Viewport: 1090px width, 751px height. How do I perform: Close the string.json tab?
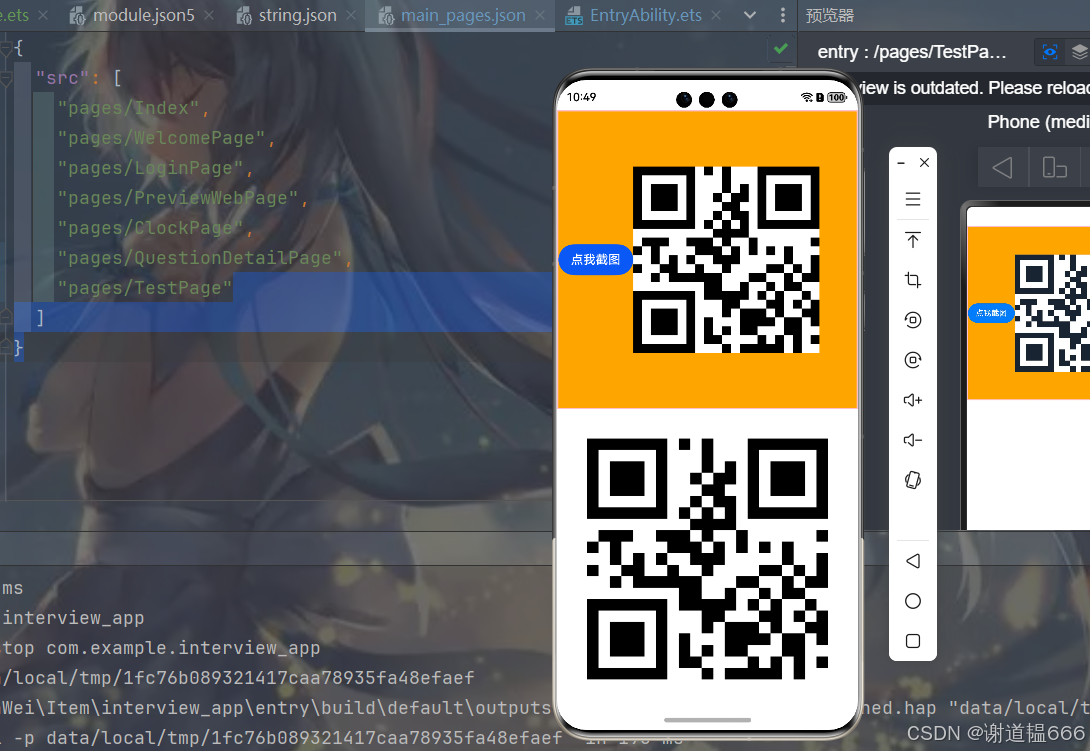point(350,15)
